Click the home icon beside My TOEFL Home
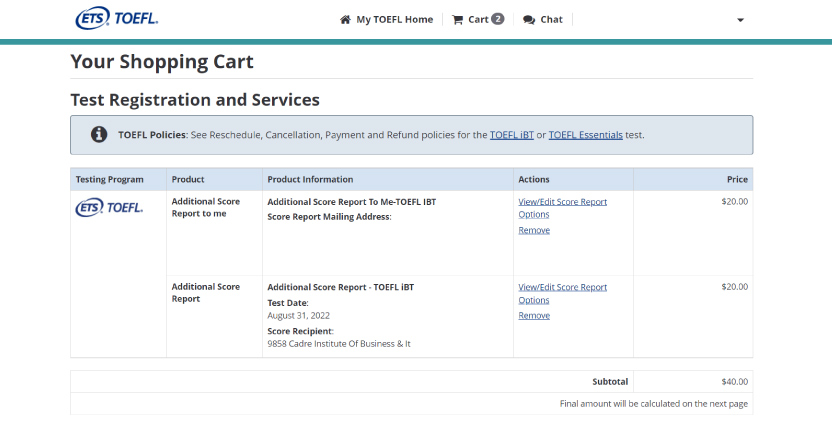This screenshot has height=426, width=832. [x=345, y=20]
